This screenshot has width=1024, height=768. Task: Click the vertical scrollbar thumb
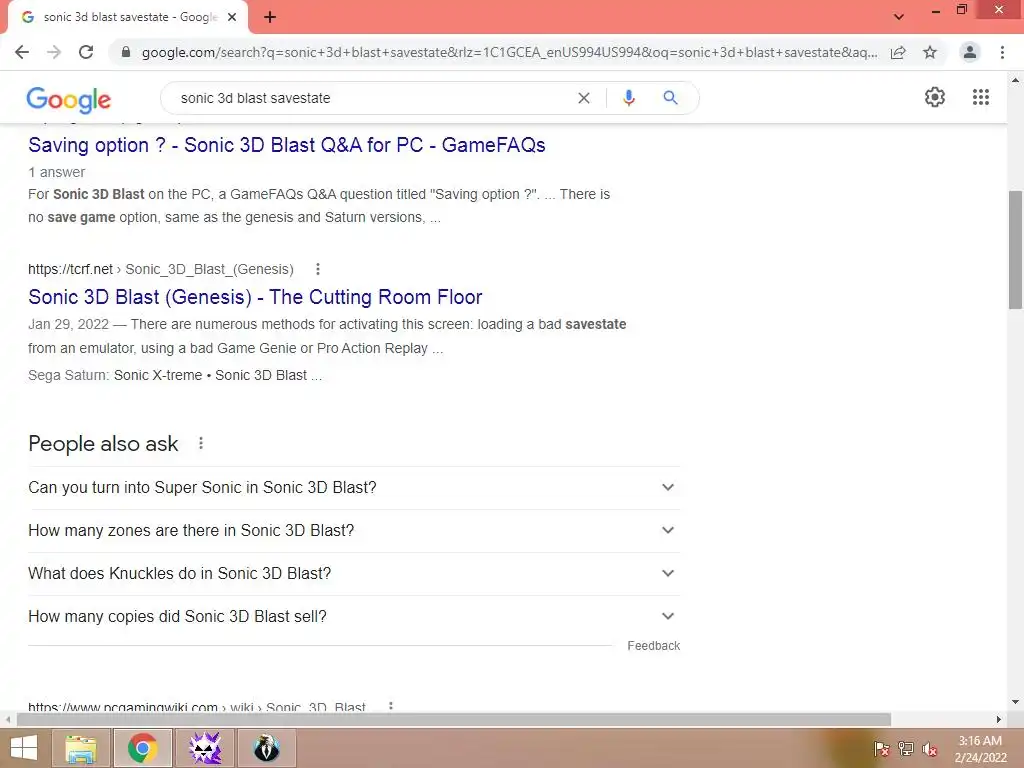(1015, 249)
